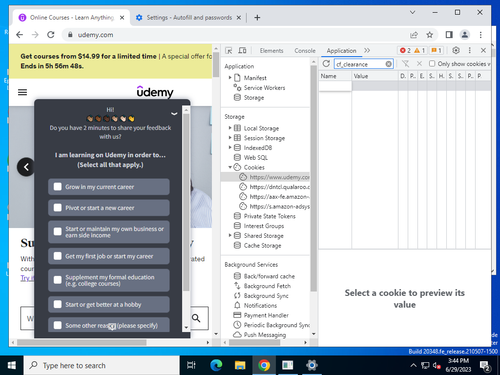Open DevTools settings gear
Viewport: 500px width, 375px height.
click(456, 50)
